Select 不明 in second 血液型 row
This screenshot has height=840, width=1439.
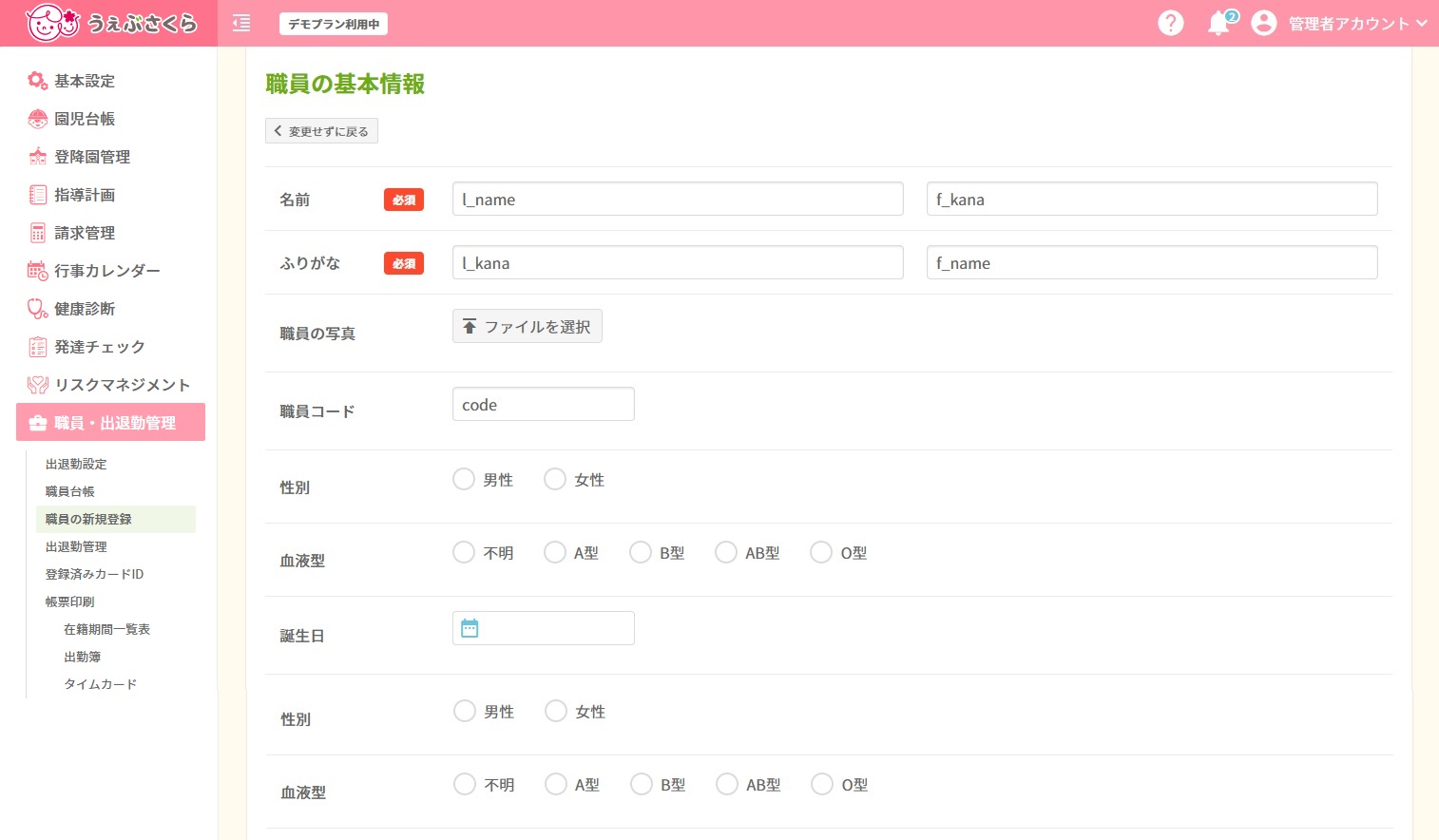point(465,784)
